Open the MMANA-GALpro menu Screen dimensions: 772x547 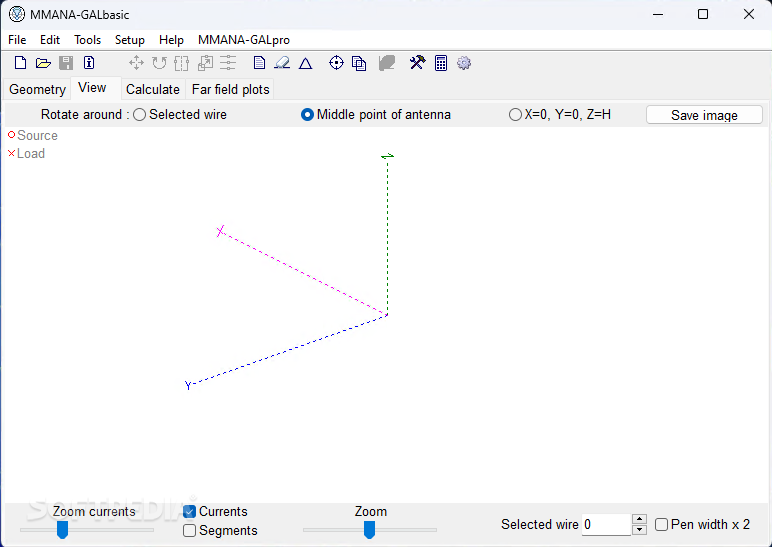click(244, 40)
